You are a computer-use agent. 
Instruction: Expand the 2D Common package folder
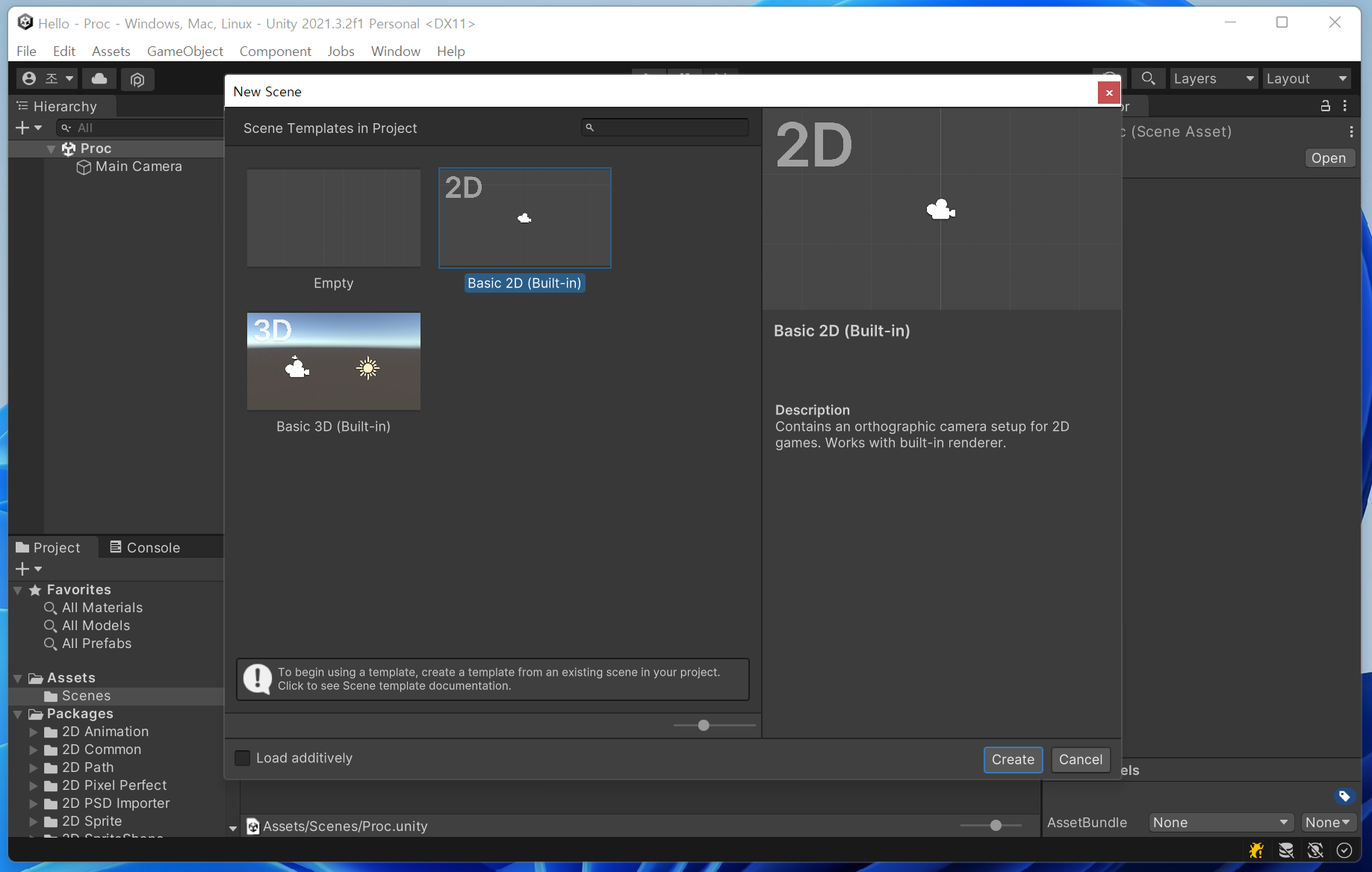(x=33, y=750)
